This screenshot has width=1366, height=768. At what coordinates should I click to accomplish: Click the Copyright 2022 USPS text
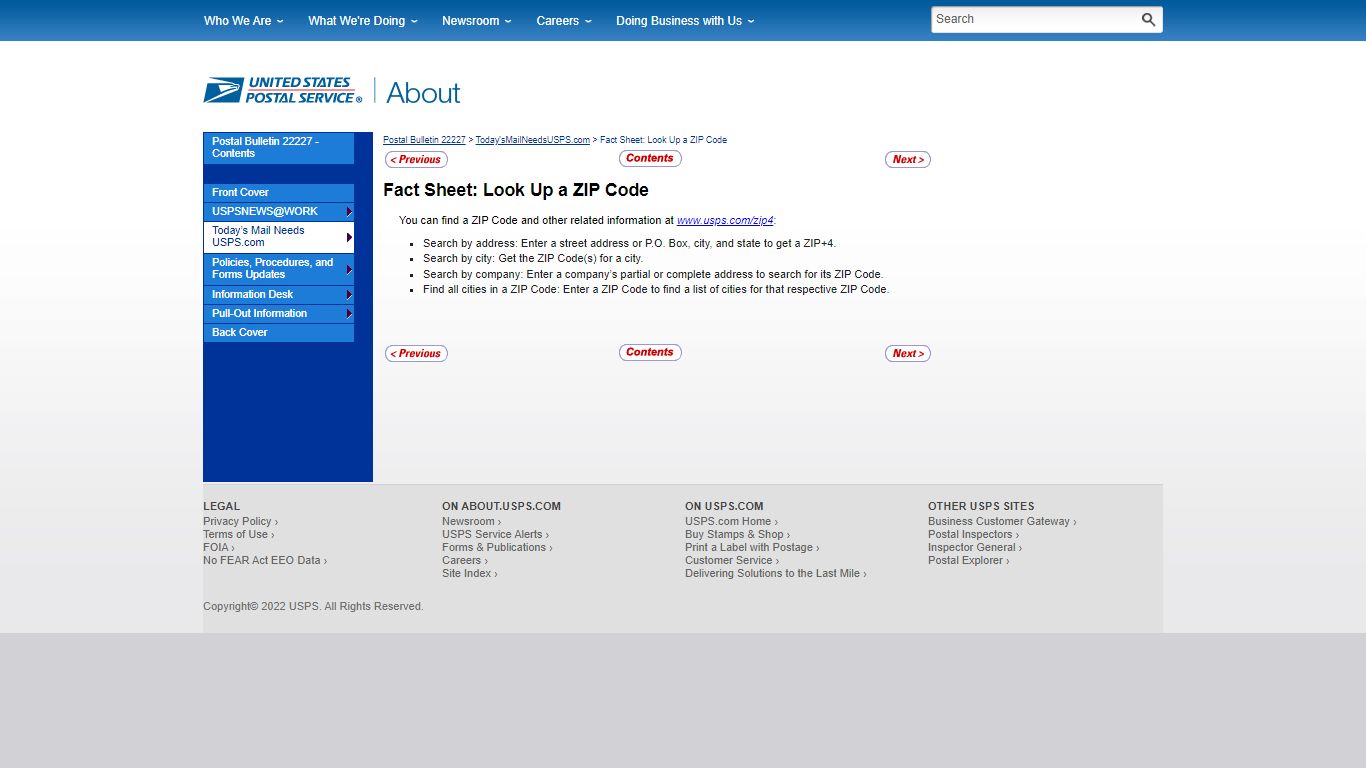pos(313,607)
